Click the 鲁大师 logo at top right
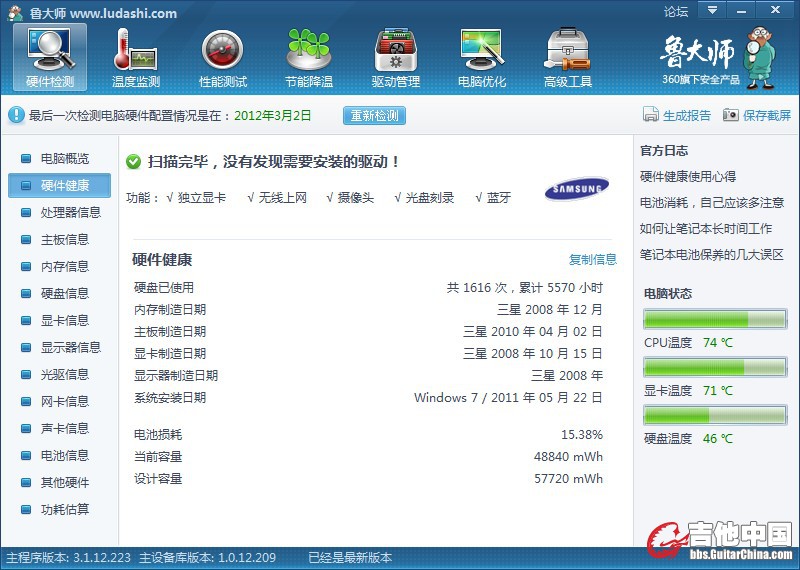The image size is (800, 570). pos(718,58)
